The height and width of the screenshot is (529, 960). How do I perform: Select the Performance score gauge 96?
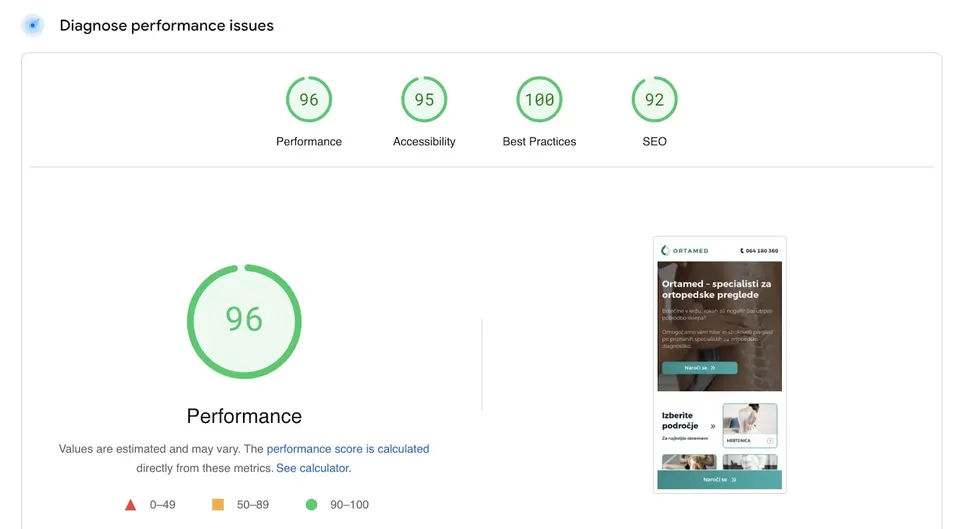[x=309, y=99]
